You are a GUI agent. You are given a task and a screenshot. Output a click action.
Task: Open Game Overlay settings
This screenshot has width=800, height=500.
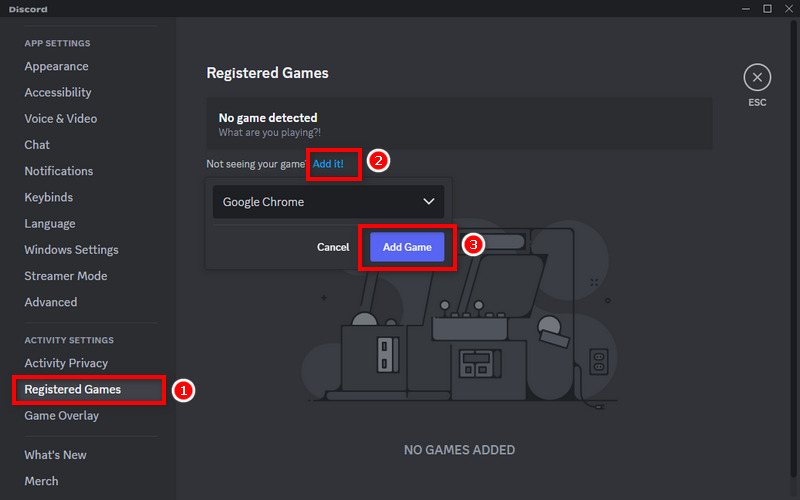click(x=62, y=416)
